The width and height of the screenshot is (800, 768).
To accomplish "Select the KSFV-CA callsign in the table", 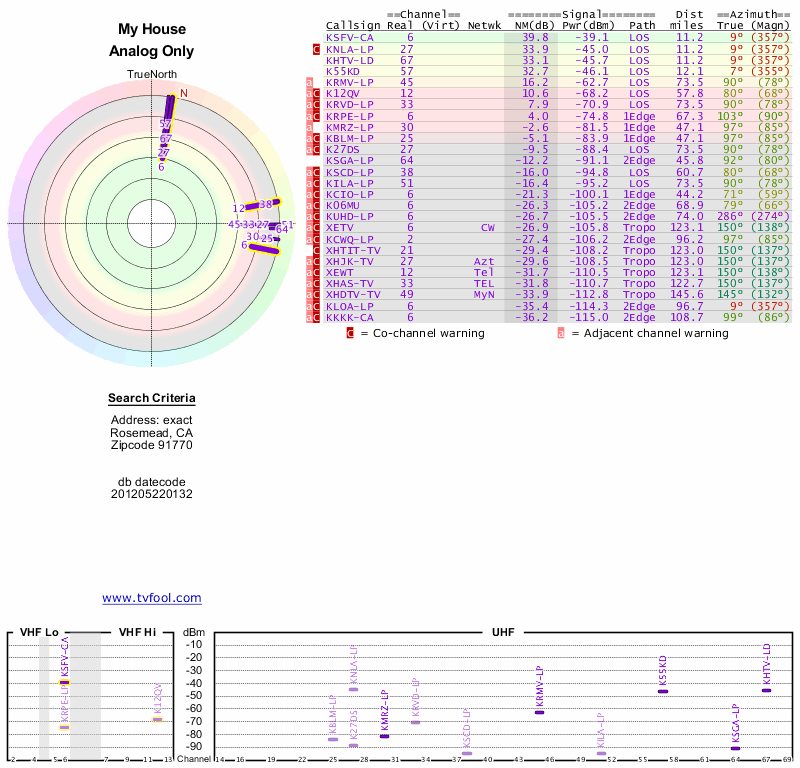I will coord(350,37).
